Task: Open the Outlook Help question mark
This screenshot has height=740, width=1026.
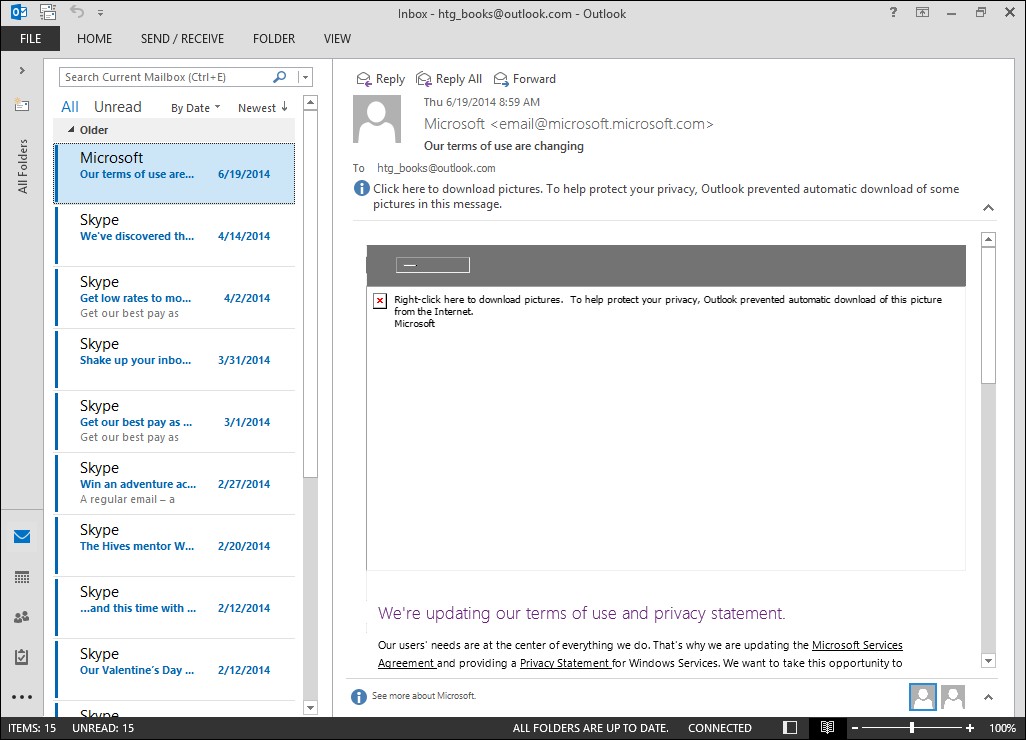Action: coord(893,12)
